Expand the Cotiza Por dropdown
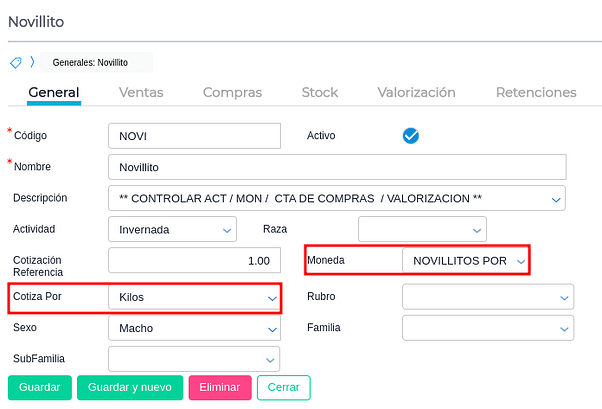 point(194,298)
